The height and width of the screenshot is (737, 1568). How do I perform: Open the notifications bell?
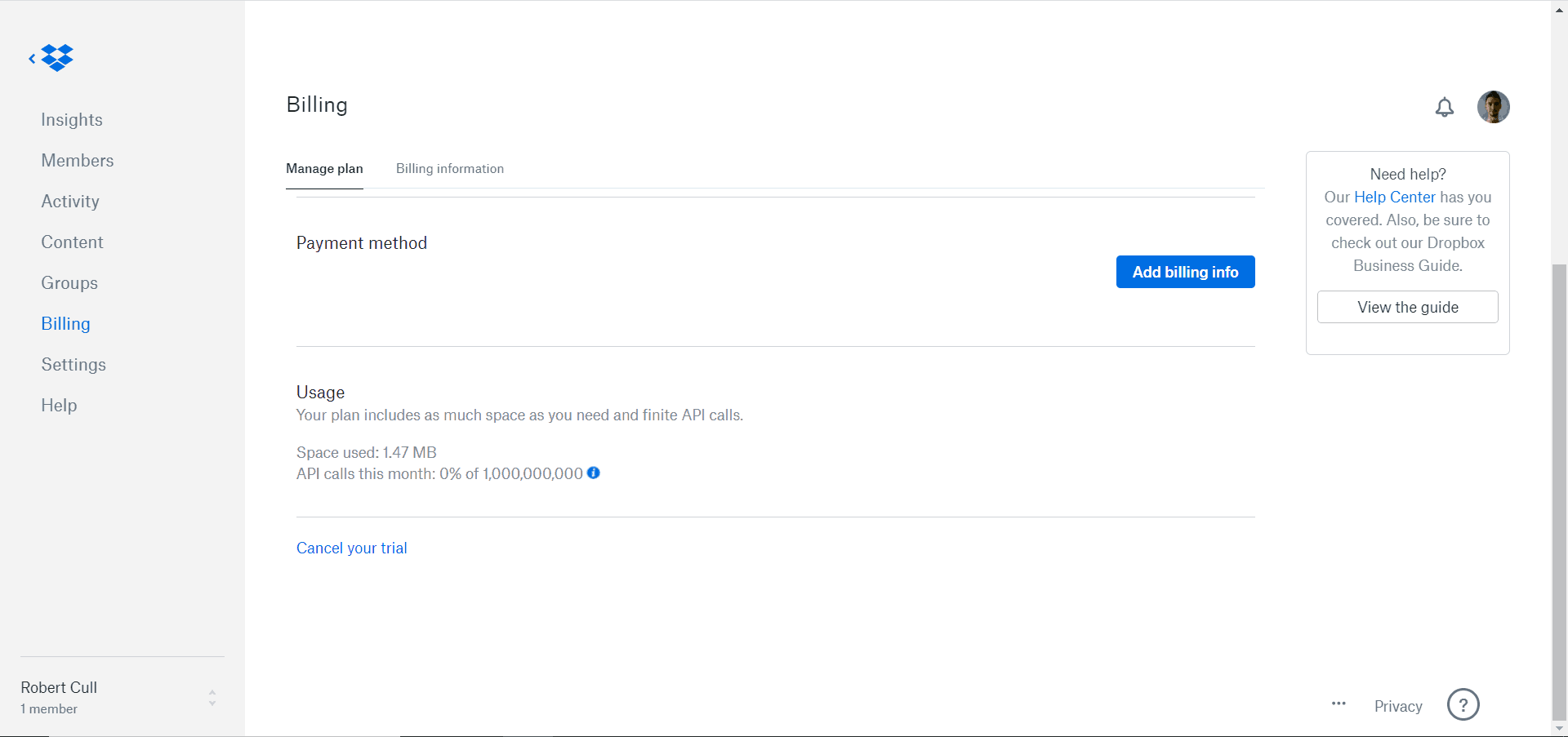[x=1444, y=107]
